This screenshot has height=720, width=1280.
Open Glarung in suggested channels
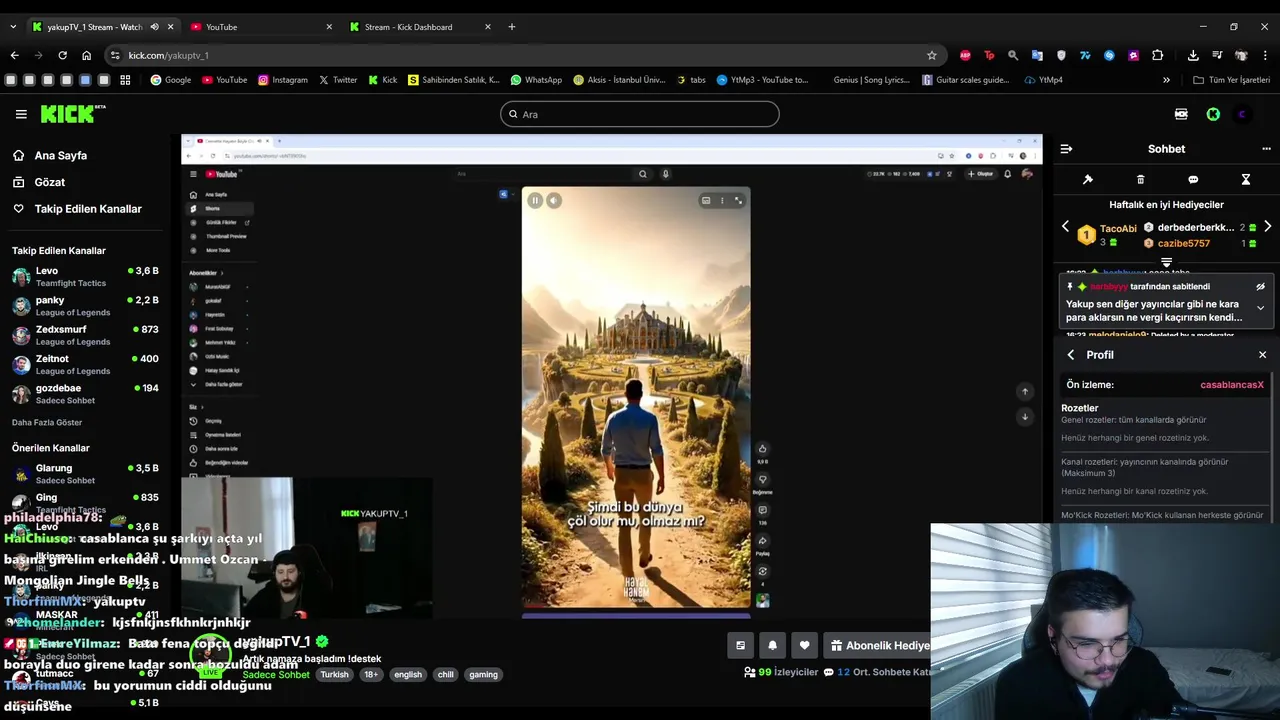pyautogui.click(x=86, y=474)
